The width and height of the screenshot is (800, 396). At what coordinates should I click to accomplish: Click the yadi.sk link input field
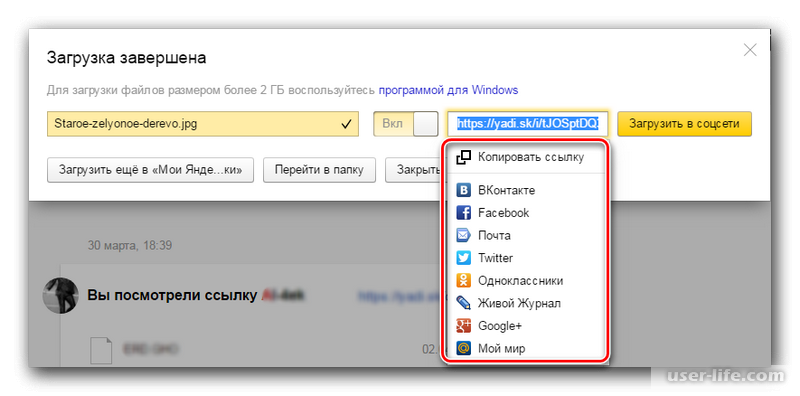[527, 124]
